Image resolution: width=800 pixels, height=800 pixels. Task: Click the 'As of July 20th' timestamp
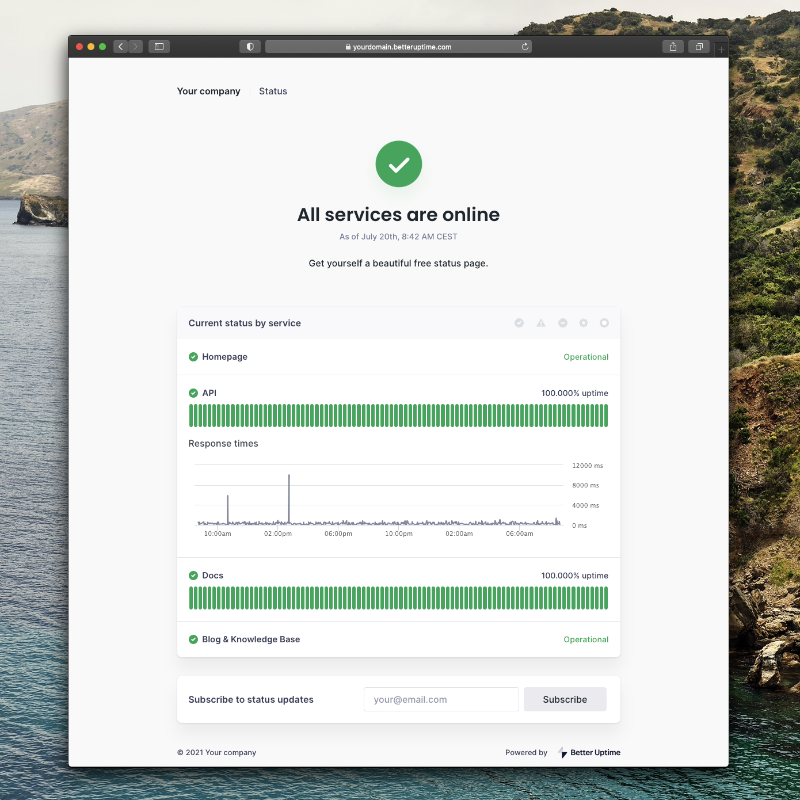click(398, 237)
